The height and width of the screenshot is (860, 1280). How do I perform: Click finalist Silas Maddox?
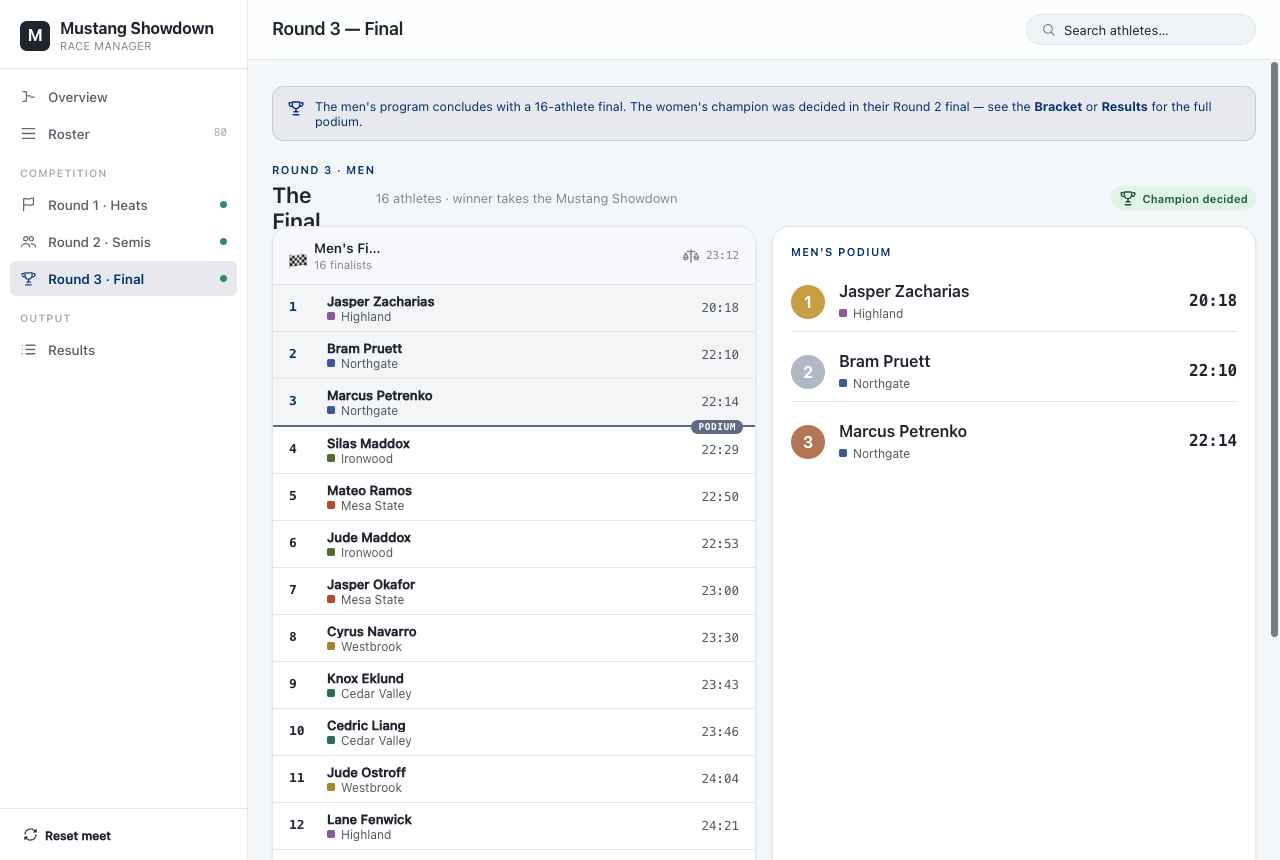[514, 450]
